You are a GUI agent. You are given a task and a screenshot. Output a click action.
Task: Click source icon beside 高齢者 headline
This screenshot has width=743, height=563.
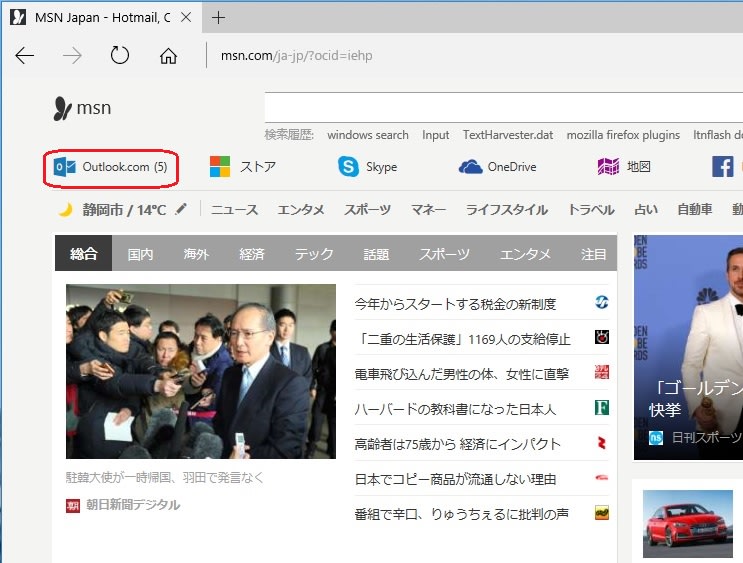[x=602, y=443]
